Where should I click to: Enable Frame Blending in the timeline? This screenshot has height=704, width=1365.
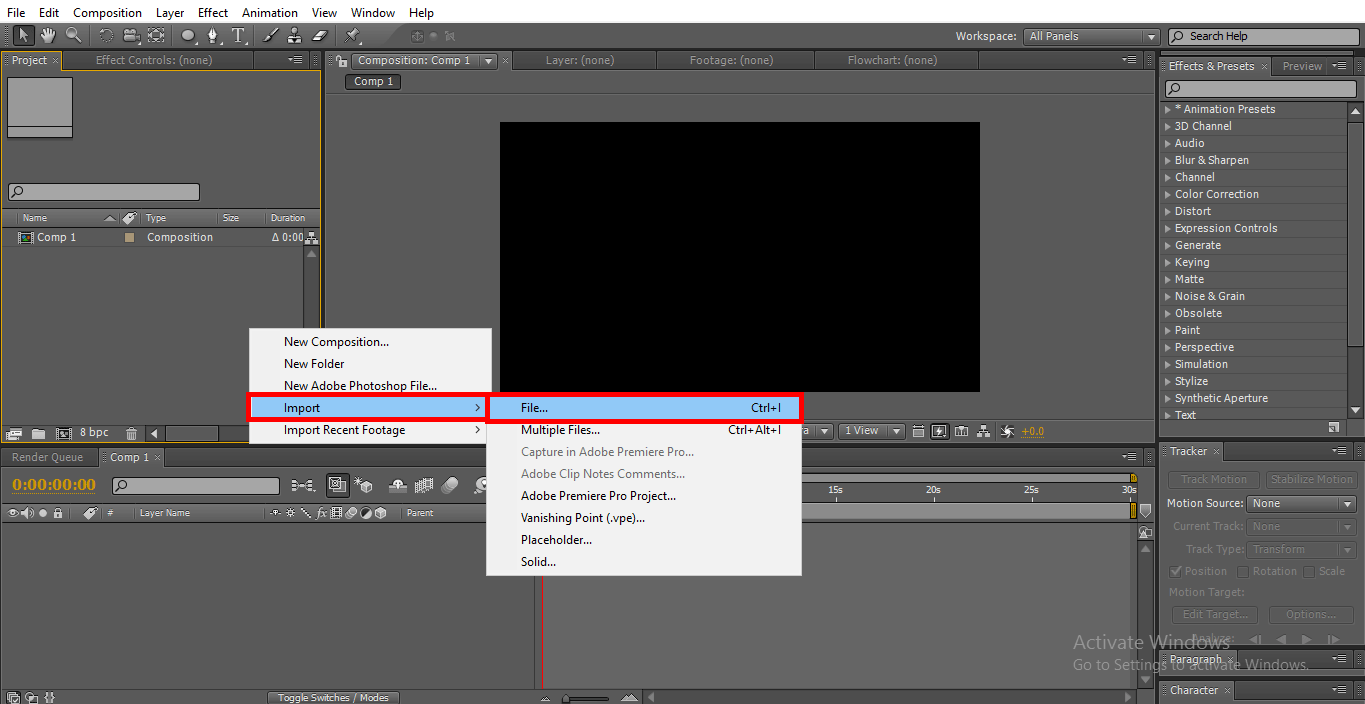click(423, 486)
